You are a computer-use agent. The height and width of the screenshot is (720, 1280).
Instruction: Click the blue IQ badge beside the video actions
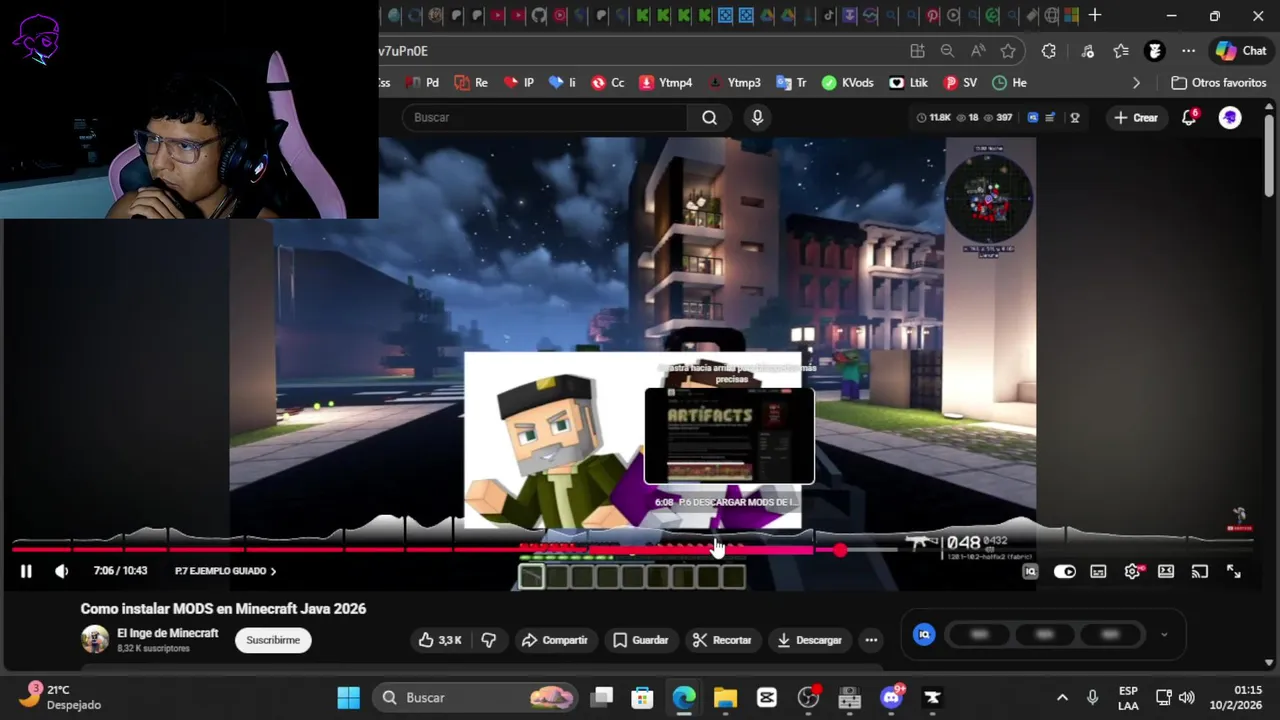[x=924, y=634]
